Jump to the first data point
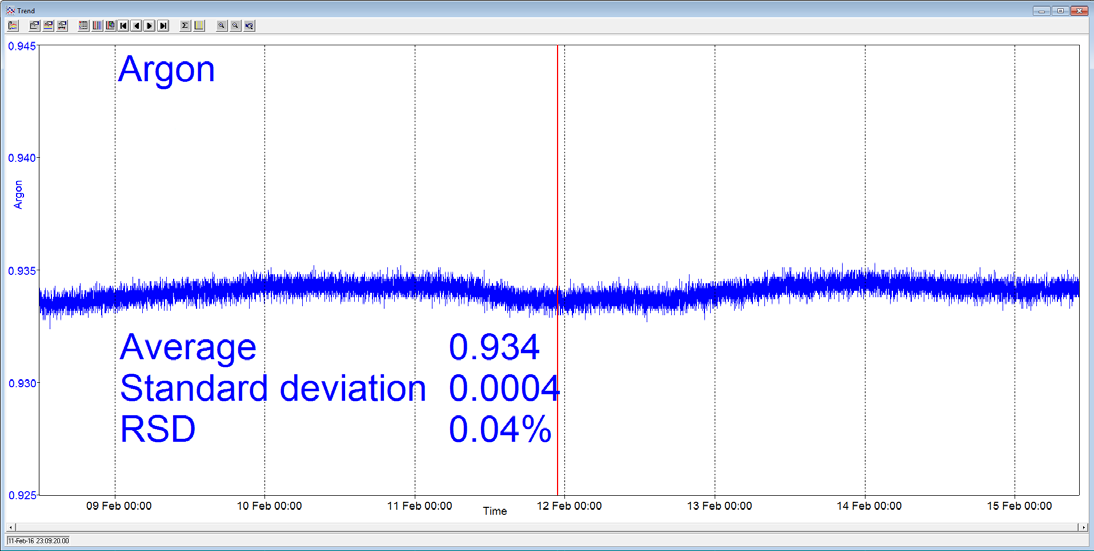The width and height of the screenshot is (1094, 551). [124, 26]
